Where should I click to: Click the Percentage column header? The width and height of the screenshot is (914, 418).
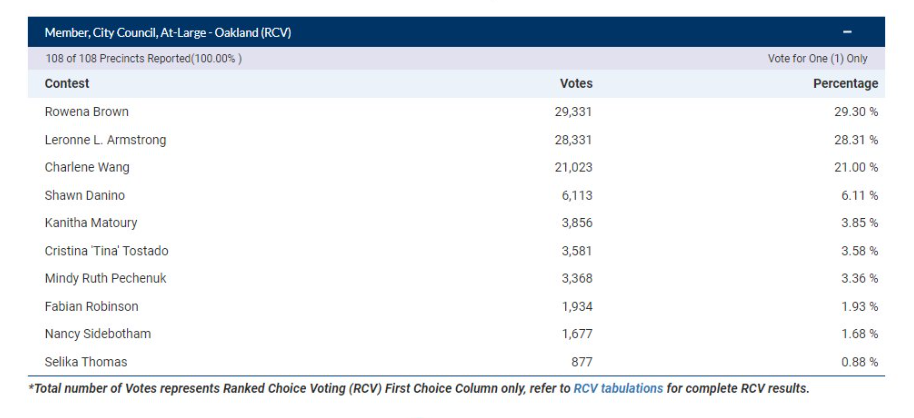click(845, 84)
